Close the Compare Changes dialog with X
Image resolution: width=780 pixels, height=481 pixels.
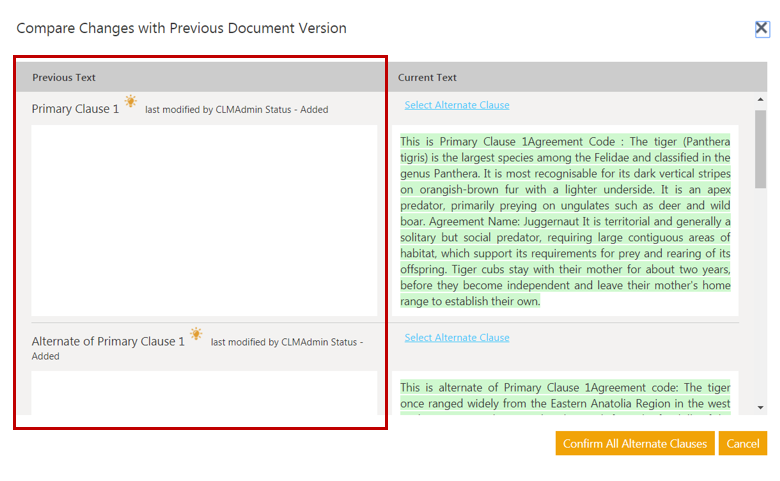tap(762, 29)
